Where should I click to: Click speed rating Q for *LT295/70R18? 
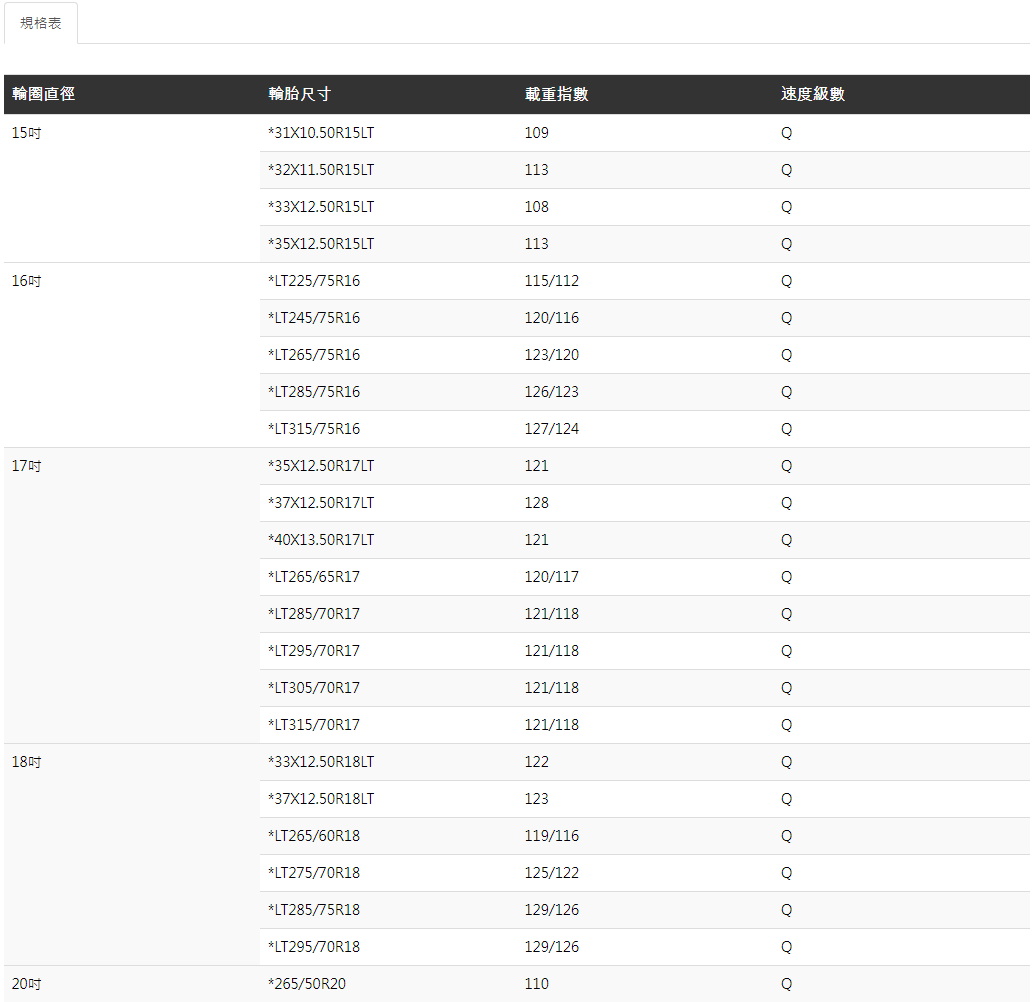click(x=786, y=947)
